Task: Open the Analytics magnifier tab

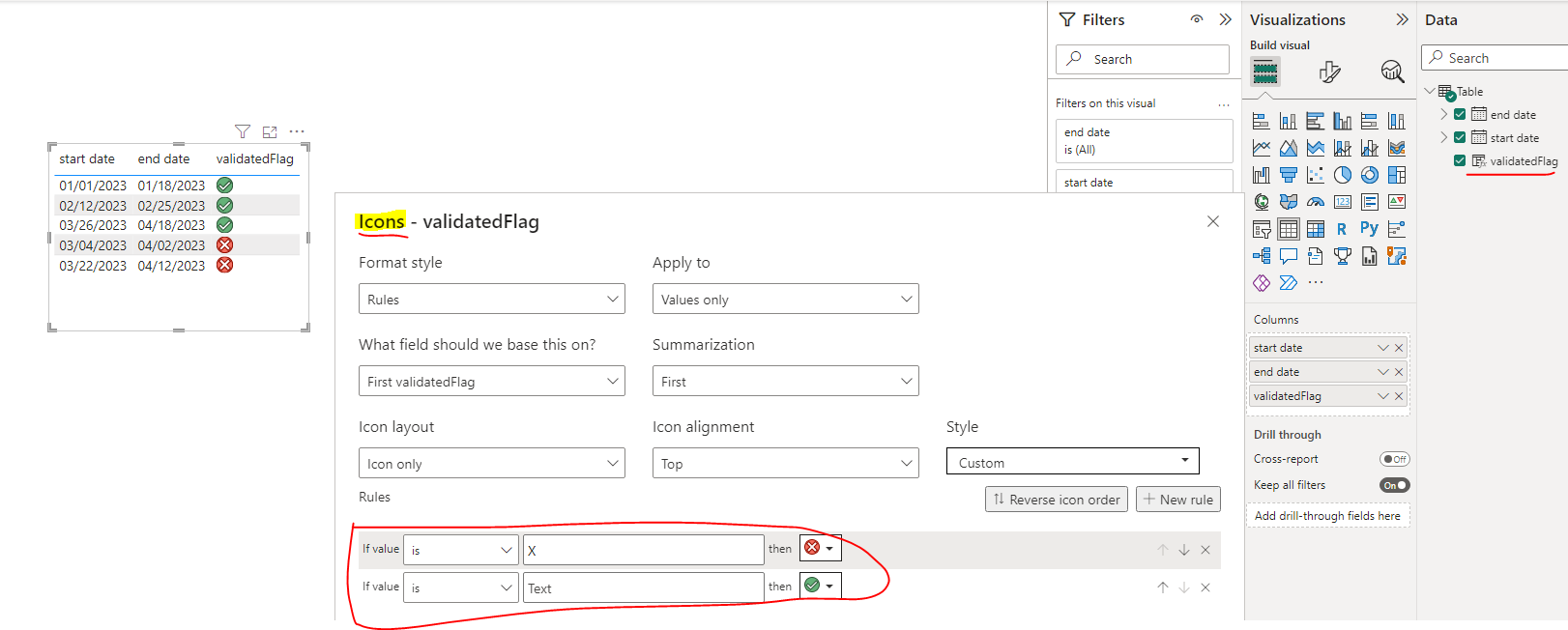Action: click(1392, 72)
